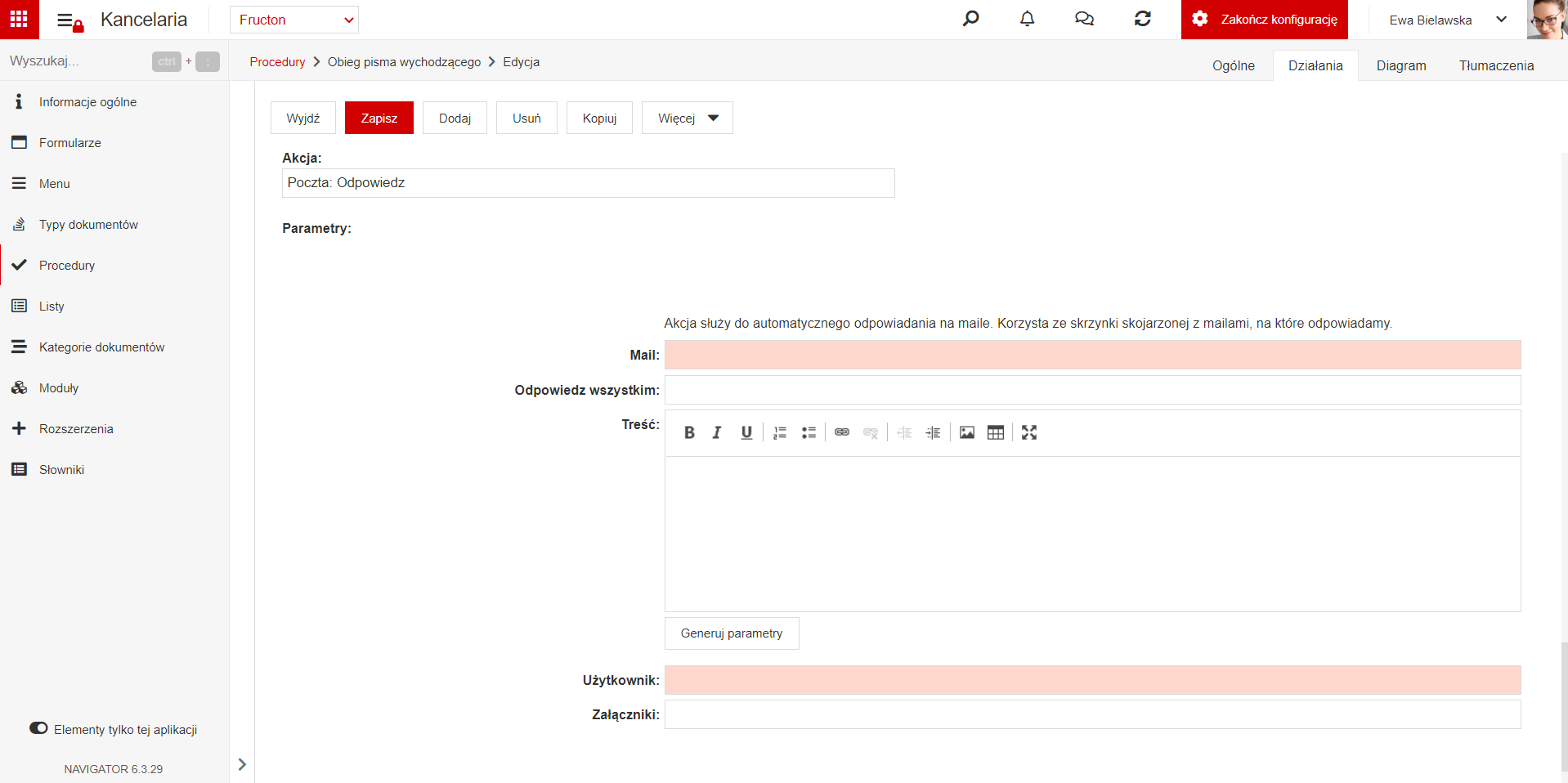Switch to the Tłumaczenia tab

pos(1496,65)
